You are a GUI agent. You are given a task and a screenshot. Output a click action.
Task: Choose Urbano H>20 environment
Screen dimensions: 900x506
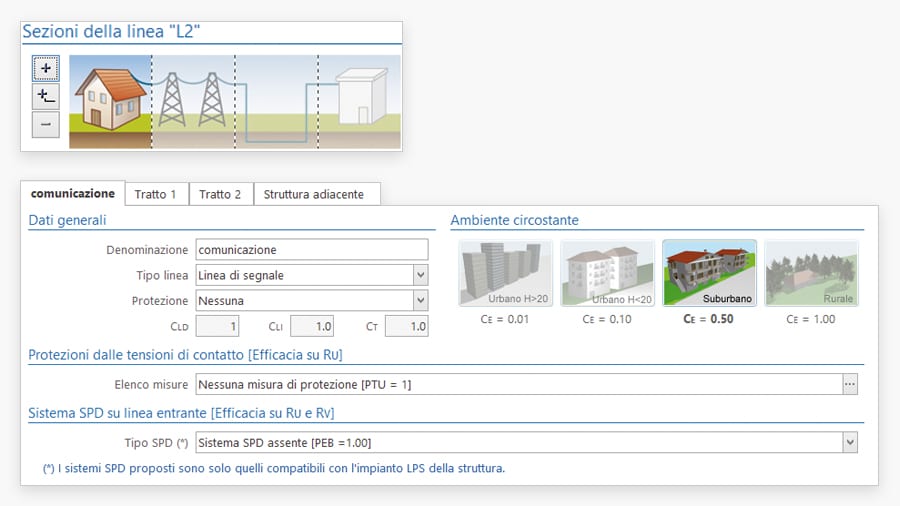[x=505, y=273]
